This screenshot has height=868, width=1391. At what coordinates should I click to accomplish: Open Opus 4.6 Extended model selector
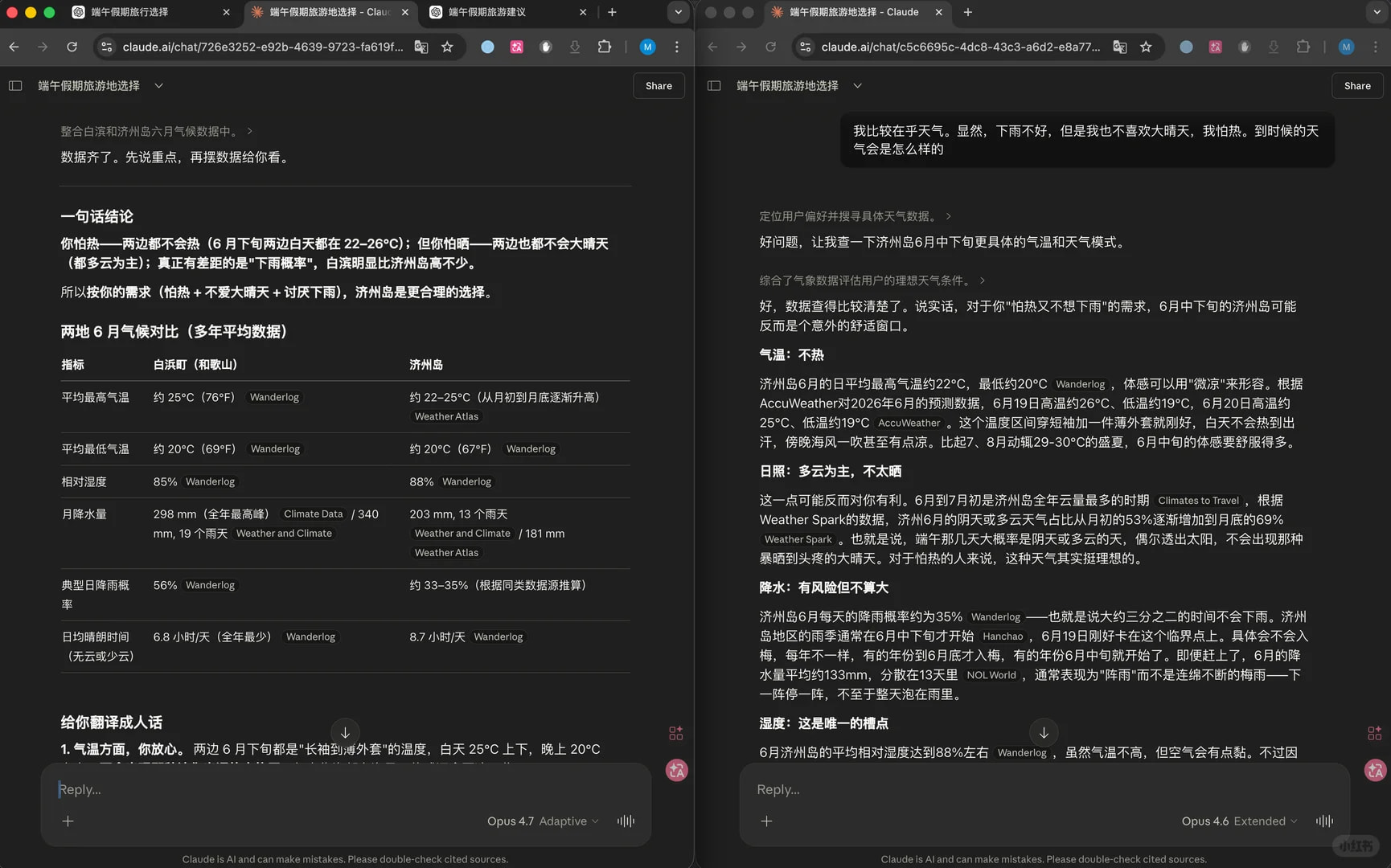tap(1239, 821)
